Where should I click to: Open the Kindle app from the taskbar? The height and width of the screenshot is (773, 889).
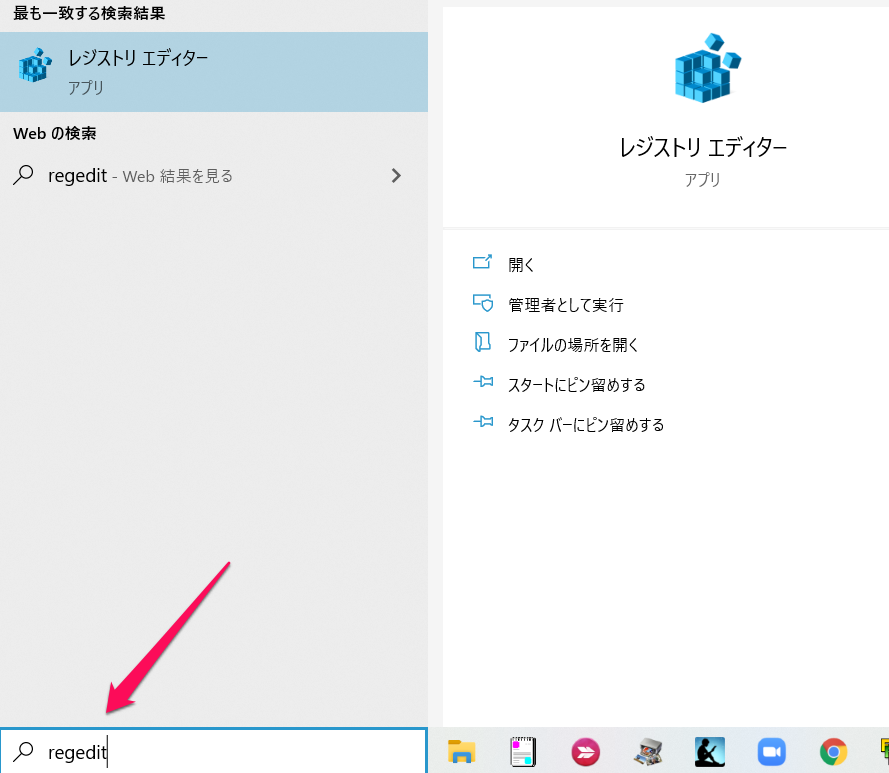[710, 752]
